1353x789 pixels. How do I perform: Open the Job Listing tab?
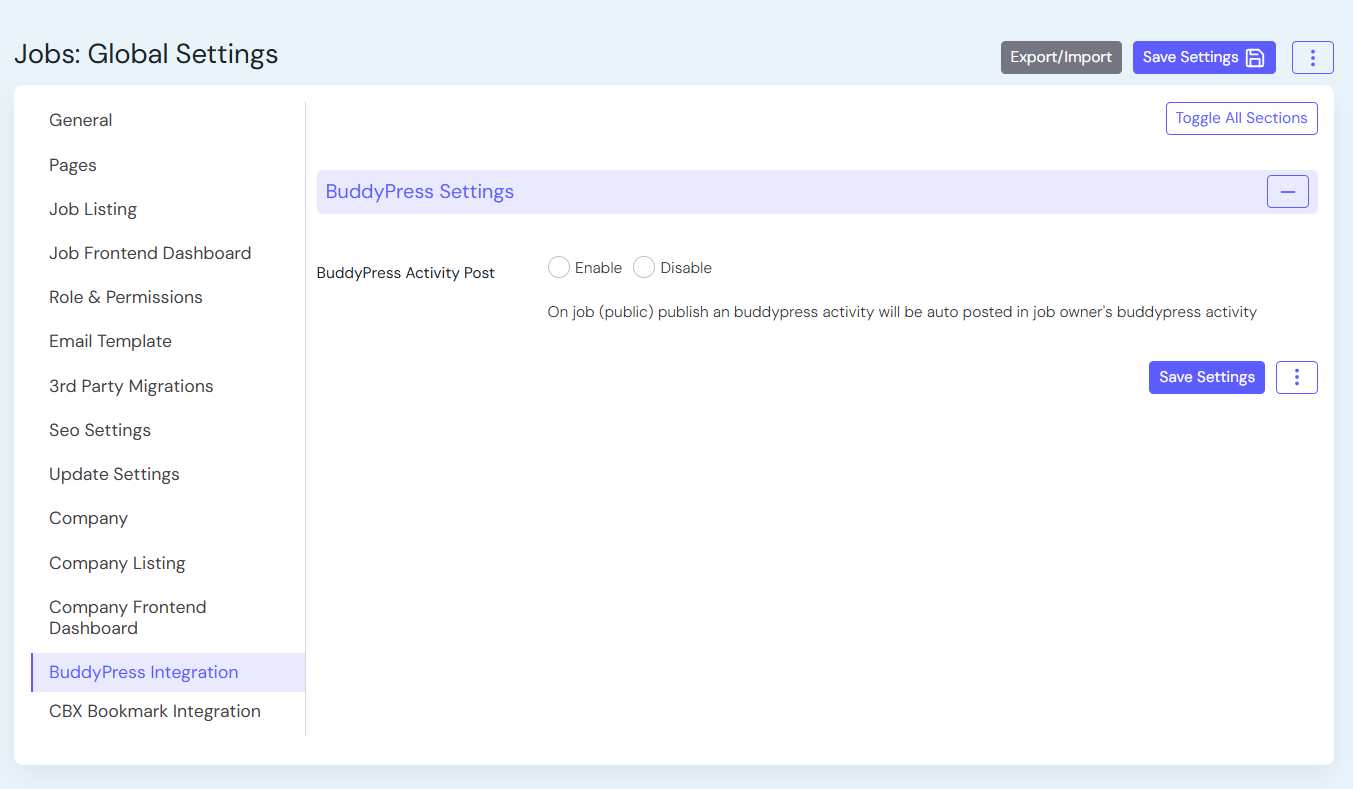coord(93,209)
